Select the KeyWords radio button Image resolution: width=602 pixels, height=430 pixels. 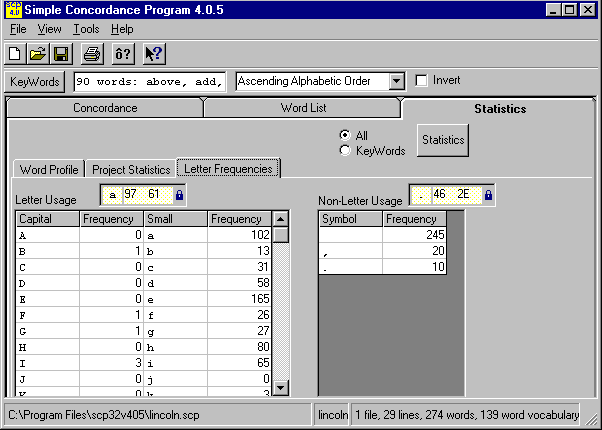pos(345,151)
